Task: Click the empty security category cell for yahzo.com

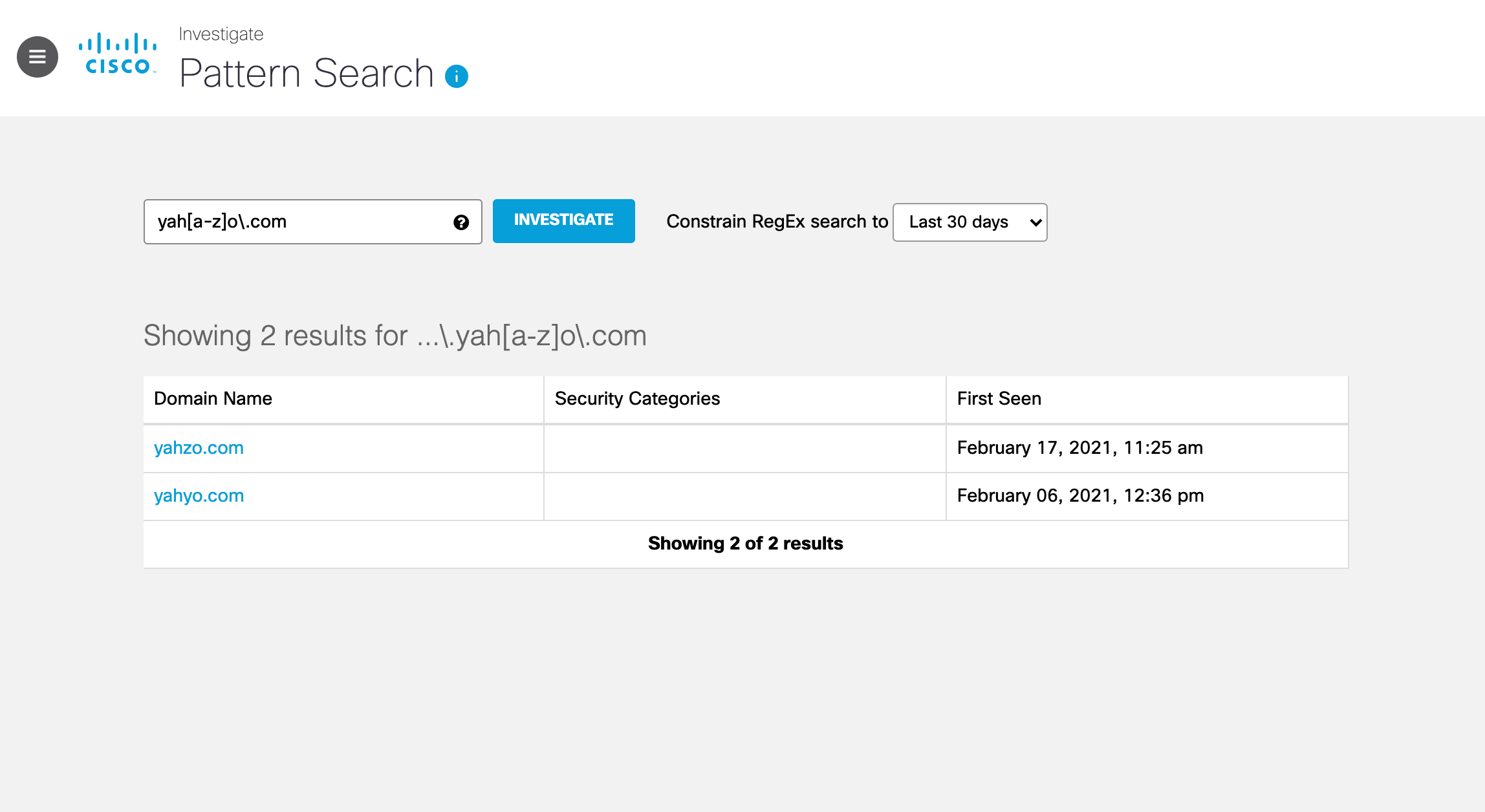Action: (744, 448)
